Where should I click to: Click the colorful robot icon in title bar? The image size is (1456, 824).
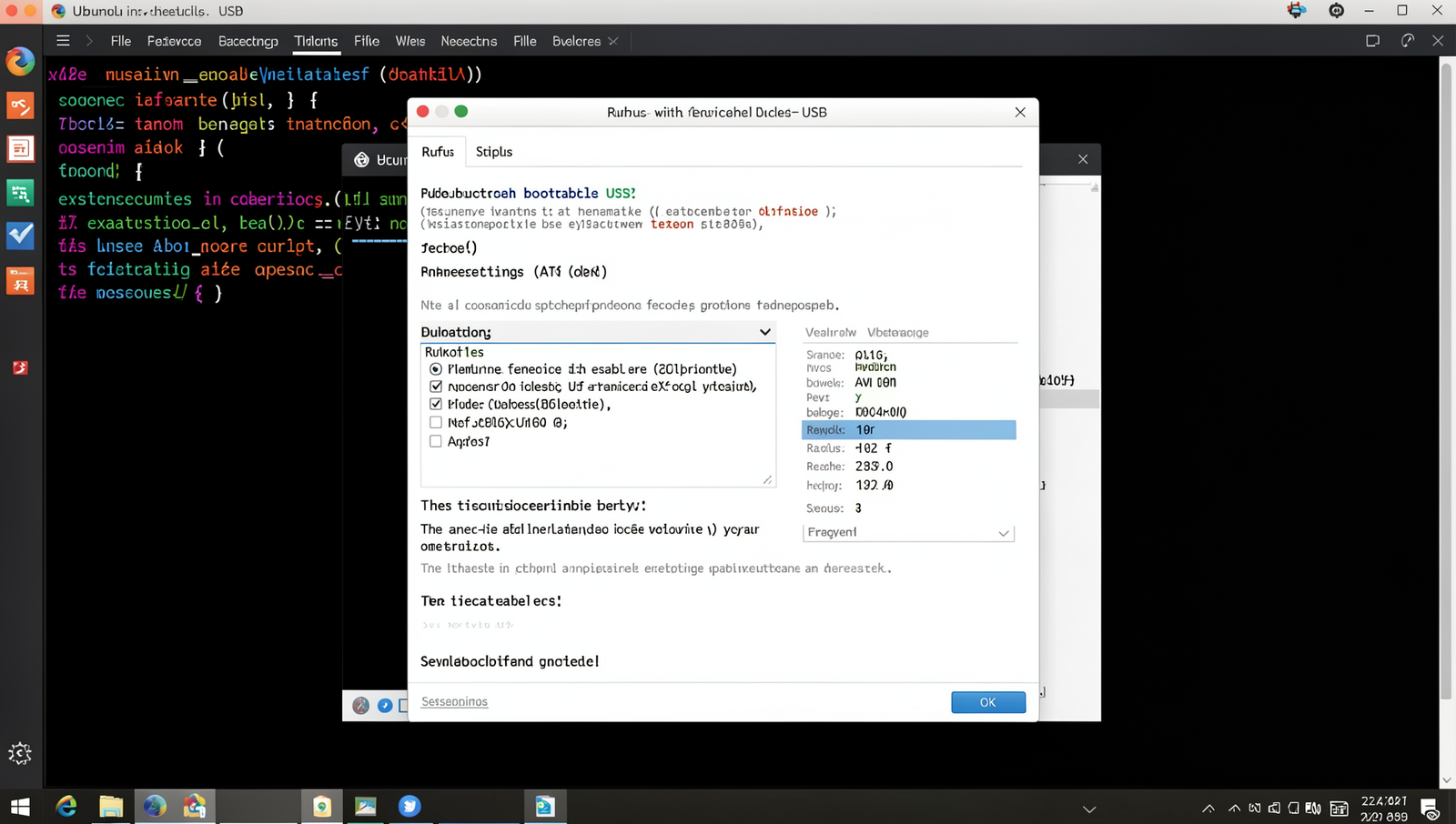pyautogui.click(x=1297, y=11)
